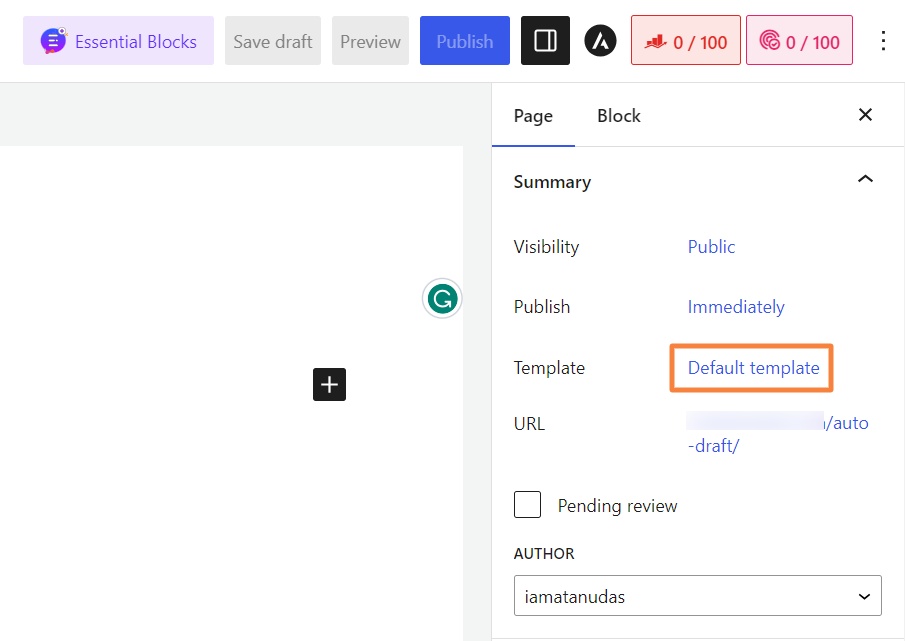Select the Page tab

533,116
